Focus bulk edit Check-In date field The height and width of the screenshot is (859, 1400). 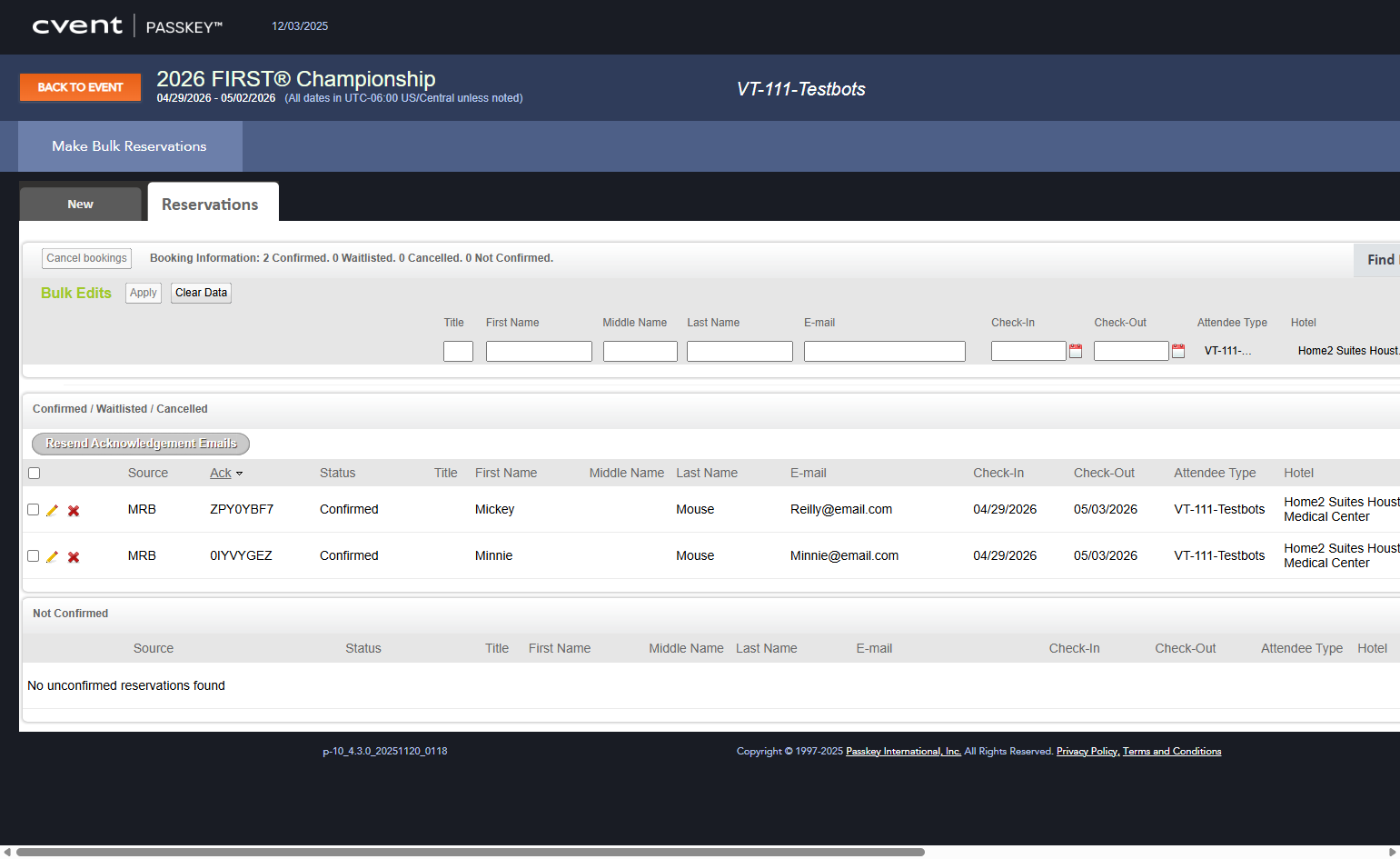[1028, 351]
